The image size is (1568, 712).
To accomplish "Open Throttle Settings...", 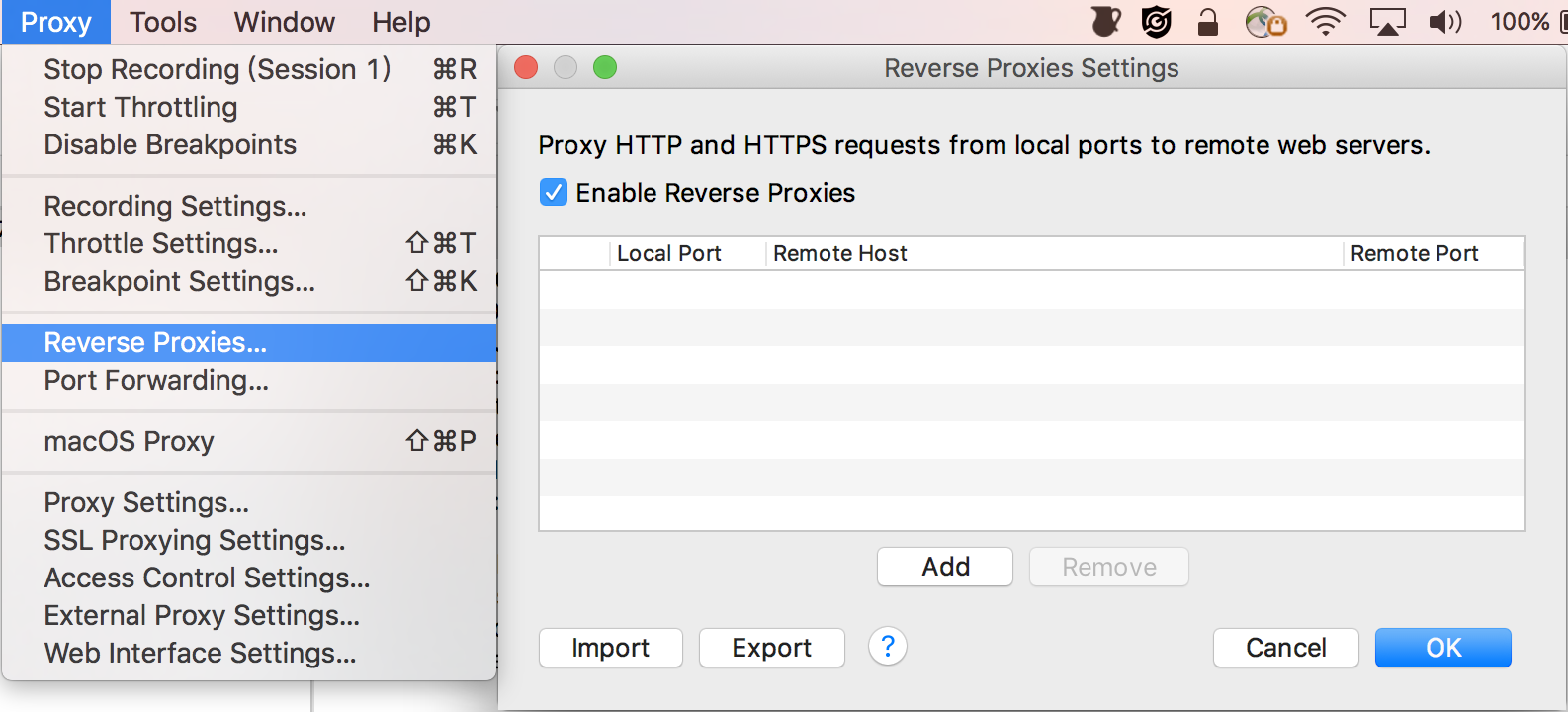I will click(x=249, y=243).
